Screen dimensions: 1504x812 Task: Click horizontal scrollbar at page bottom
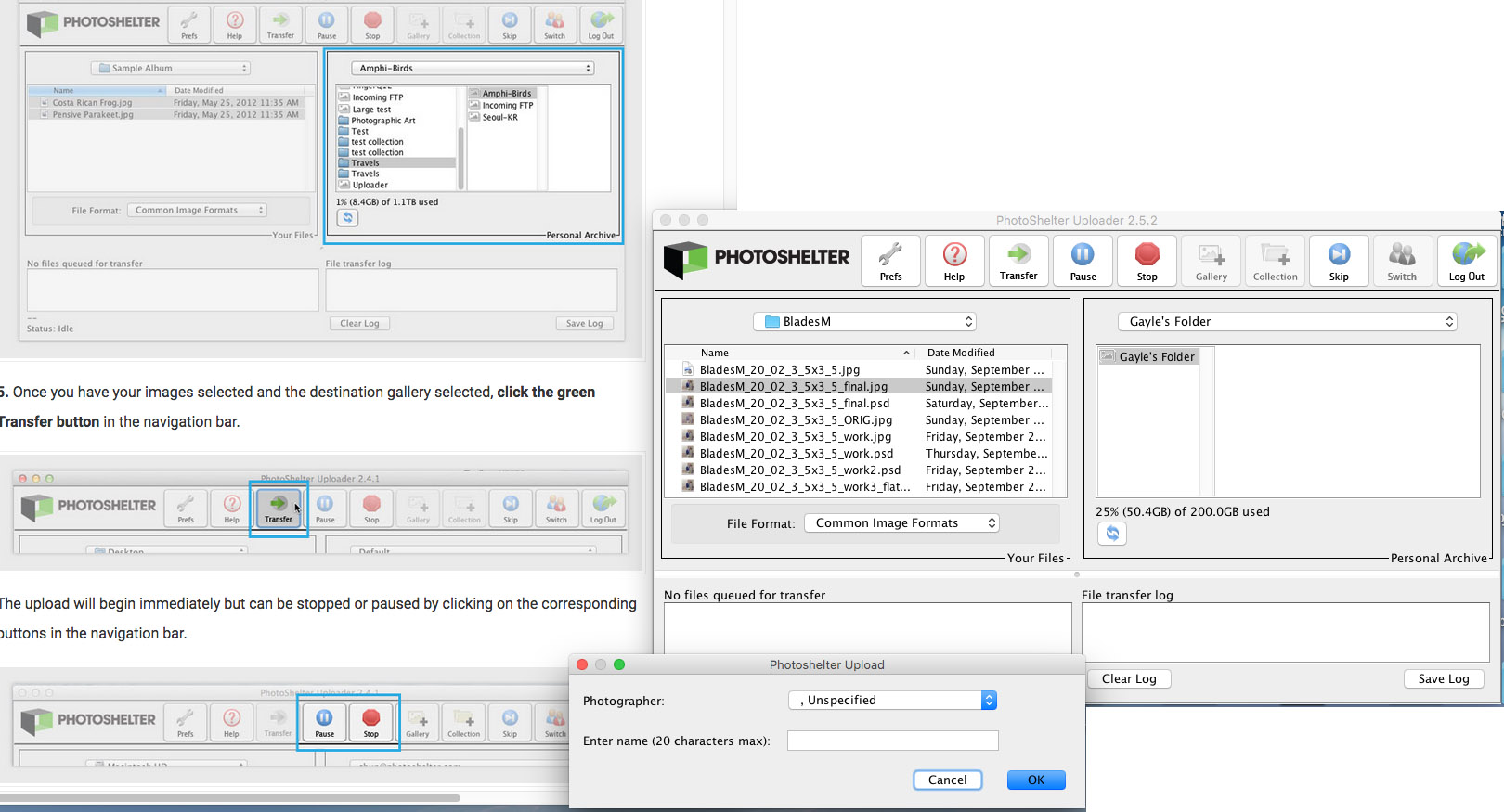(x=229, y=797)
